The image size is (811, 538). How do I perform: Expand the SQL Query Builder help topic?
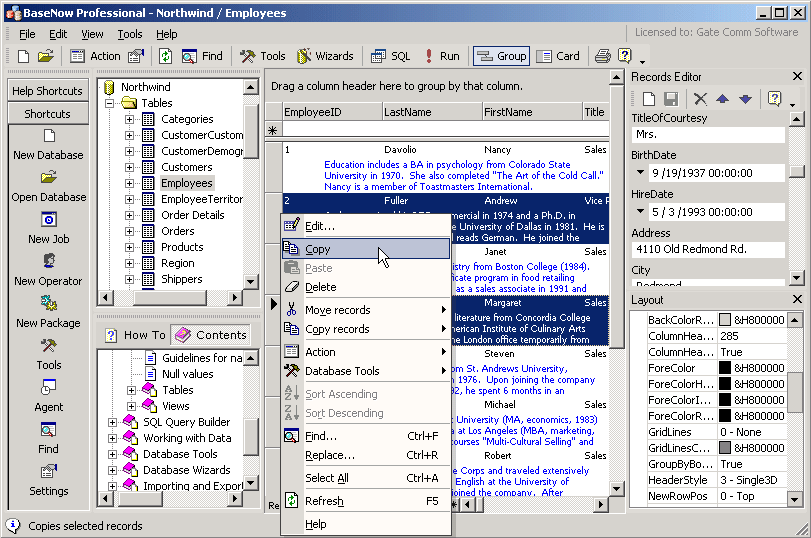pos(112,422)
